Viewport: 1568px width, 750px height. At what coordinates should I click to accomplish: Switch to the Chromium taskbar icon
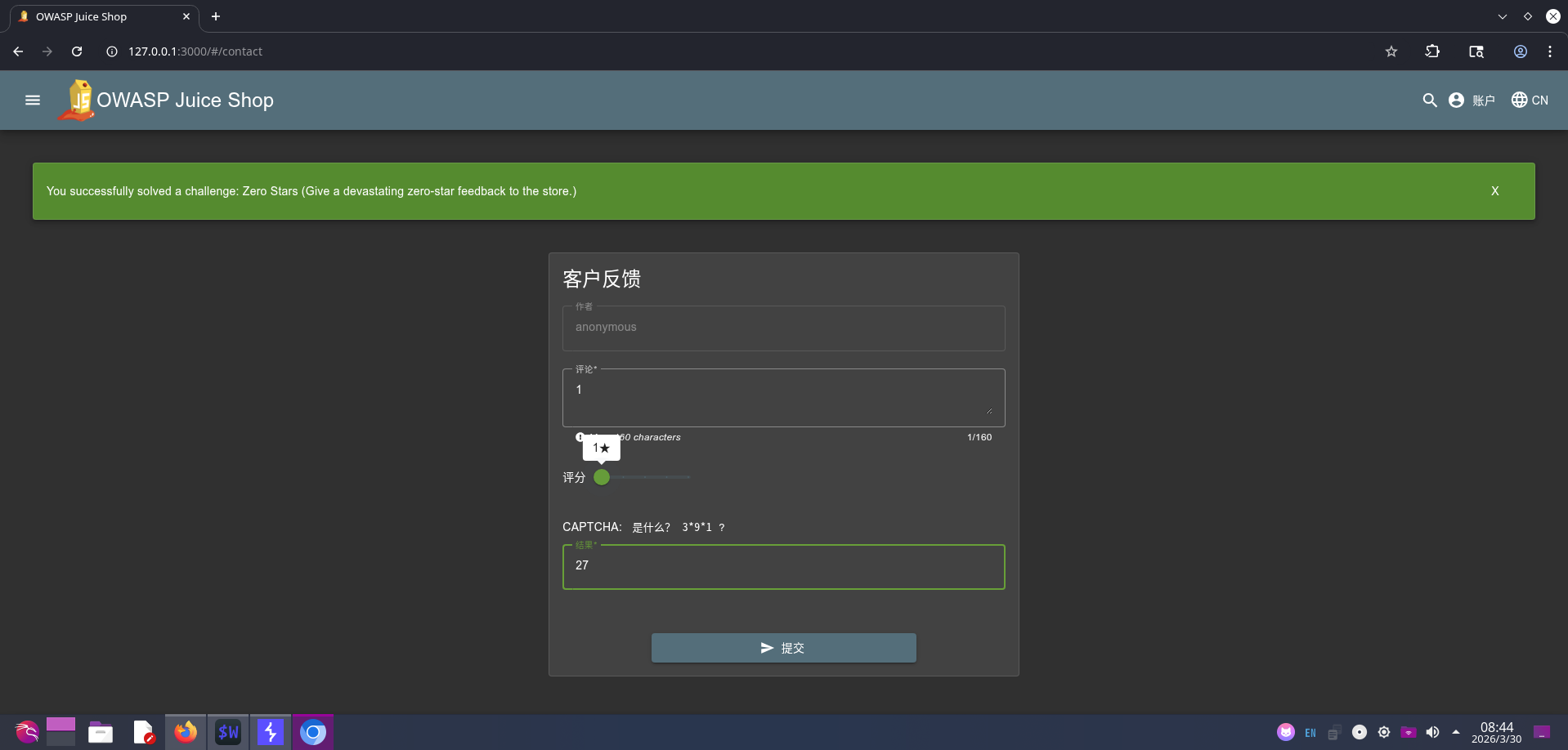pyautogui.click(x=313, y=732)
